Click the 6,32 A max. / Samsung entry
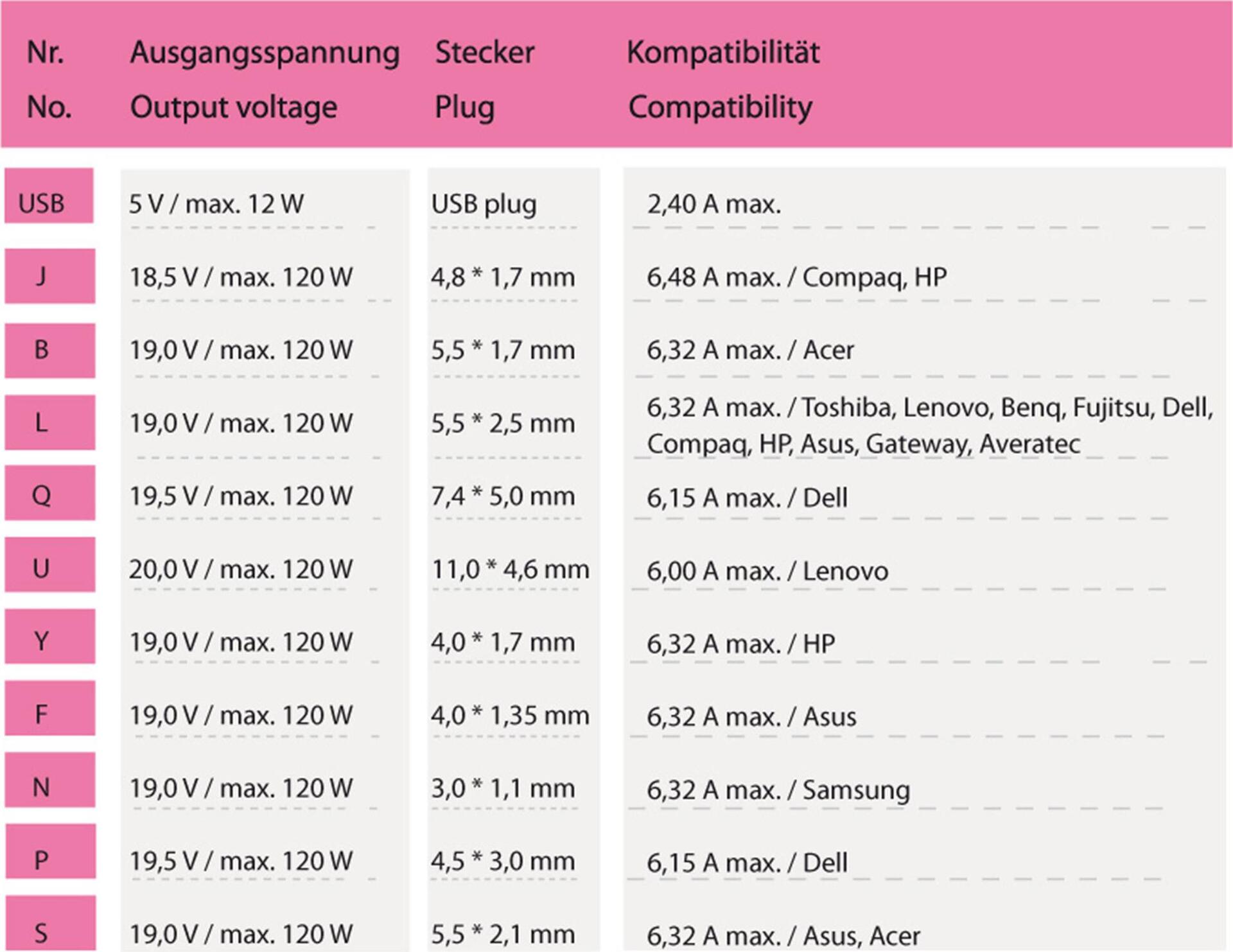 click(778, 790)
